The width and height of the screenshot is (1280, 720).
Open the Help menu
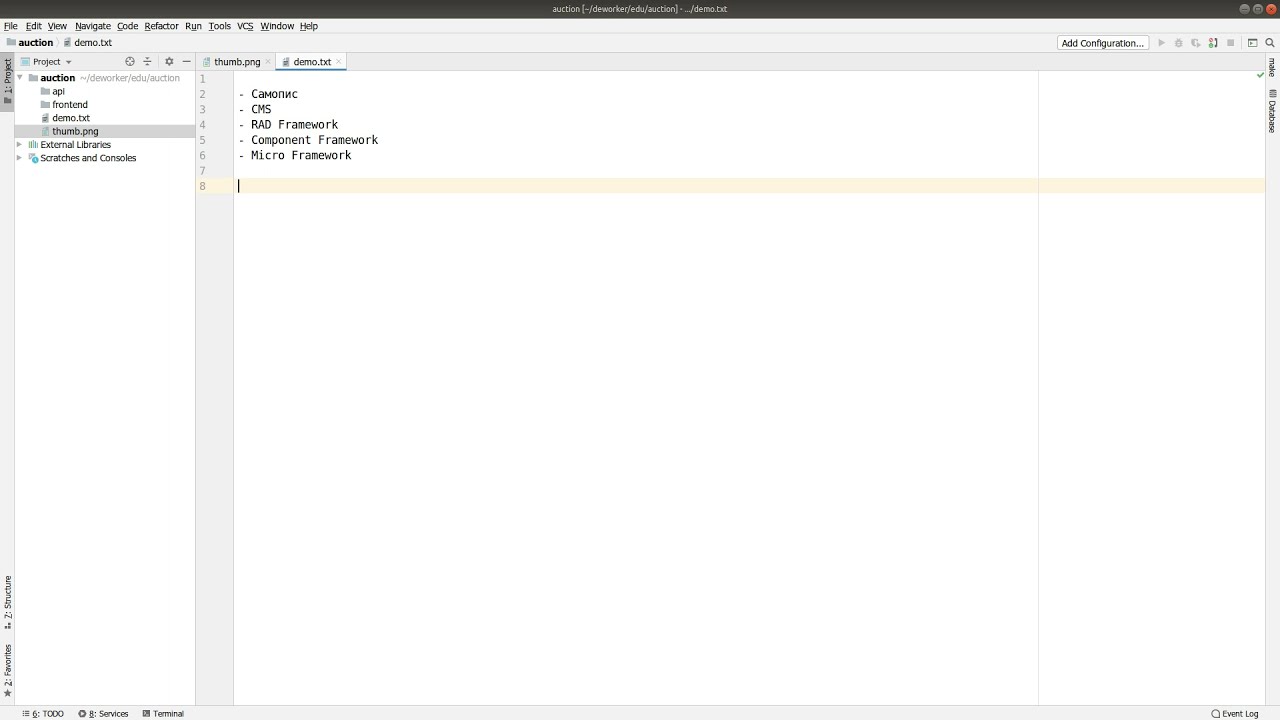coord(309,26)
